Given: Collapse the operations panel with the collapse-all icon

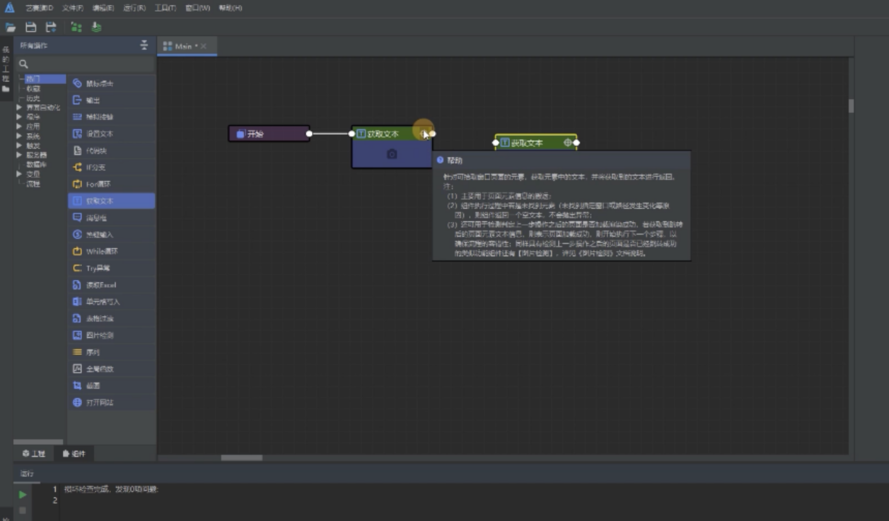Looking at the screenshot, I should (144, 45).
